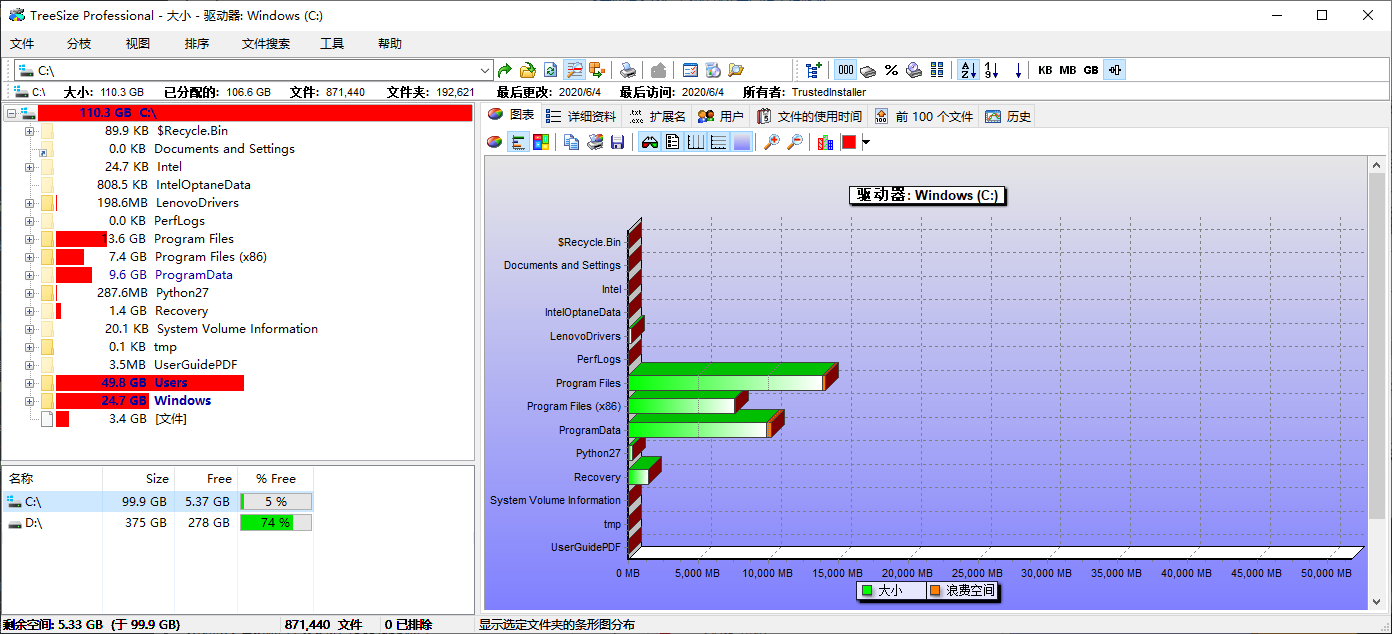Toggle the vertical grid lines button
This screenshot has width=1392, height=634.
696,142
